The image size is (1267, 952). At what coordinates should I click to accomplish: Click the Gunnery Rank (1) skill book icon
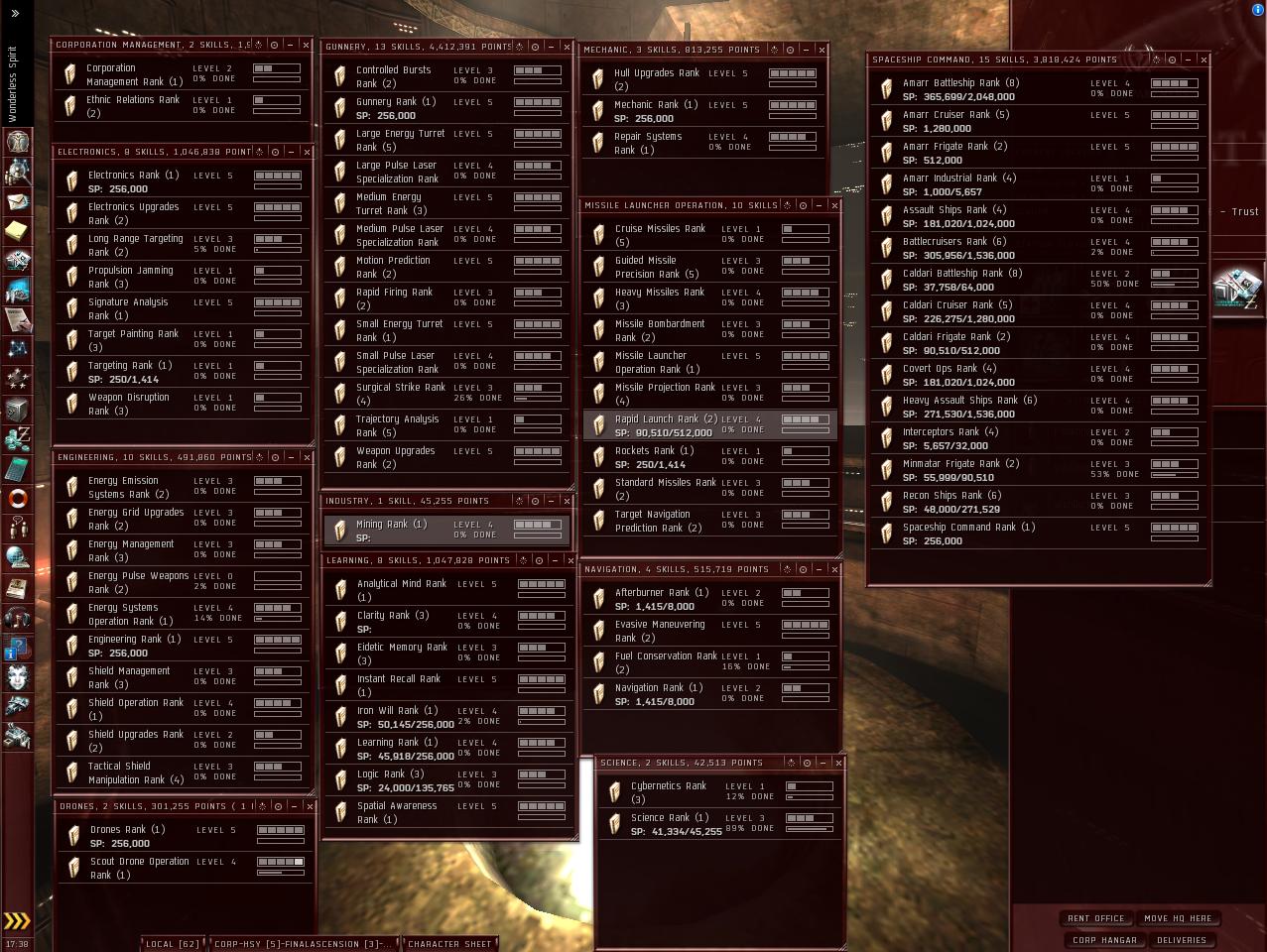click(339, 107)
